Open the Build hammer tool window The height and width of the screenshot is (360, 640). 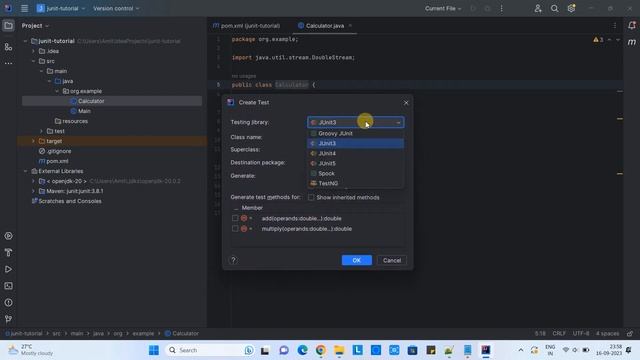click(8, 253)
